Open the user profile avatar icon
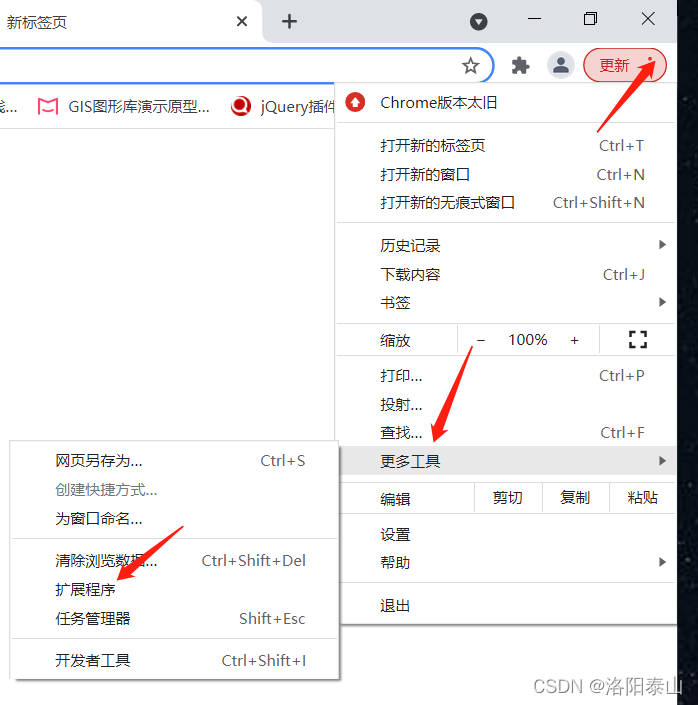This screenshot has width=698, height=705. tap(560, 65)
